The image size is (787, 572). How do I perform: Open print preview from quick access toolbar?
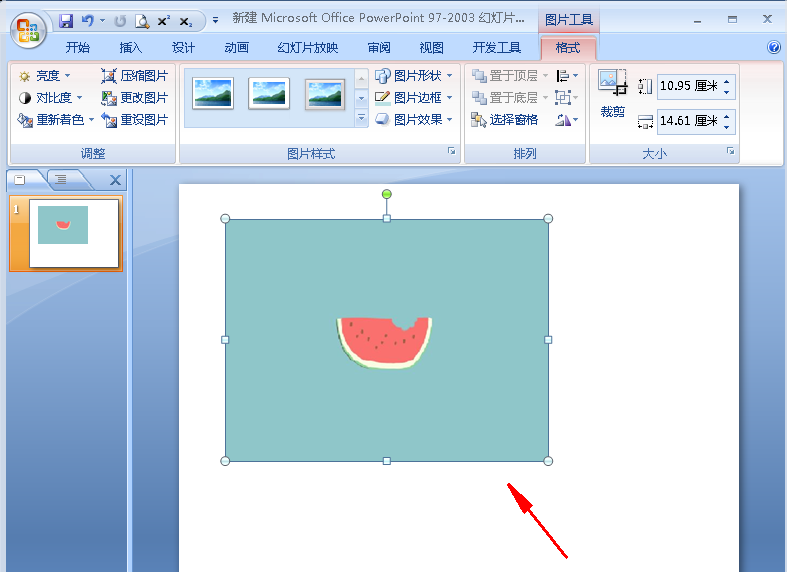tap(142, 21)
